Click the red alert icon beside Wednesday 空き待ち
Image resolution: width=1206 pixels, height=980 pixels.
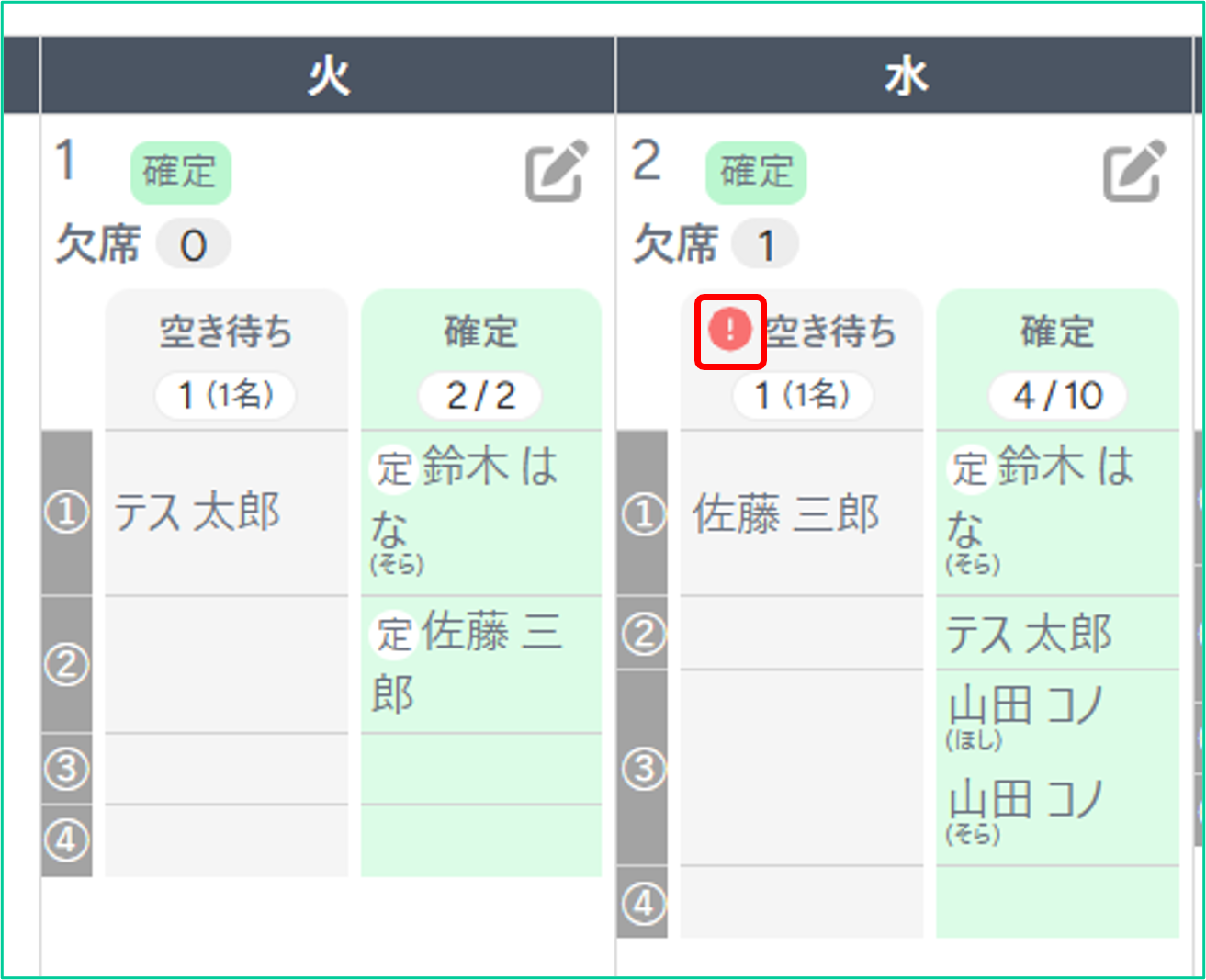730,331
